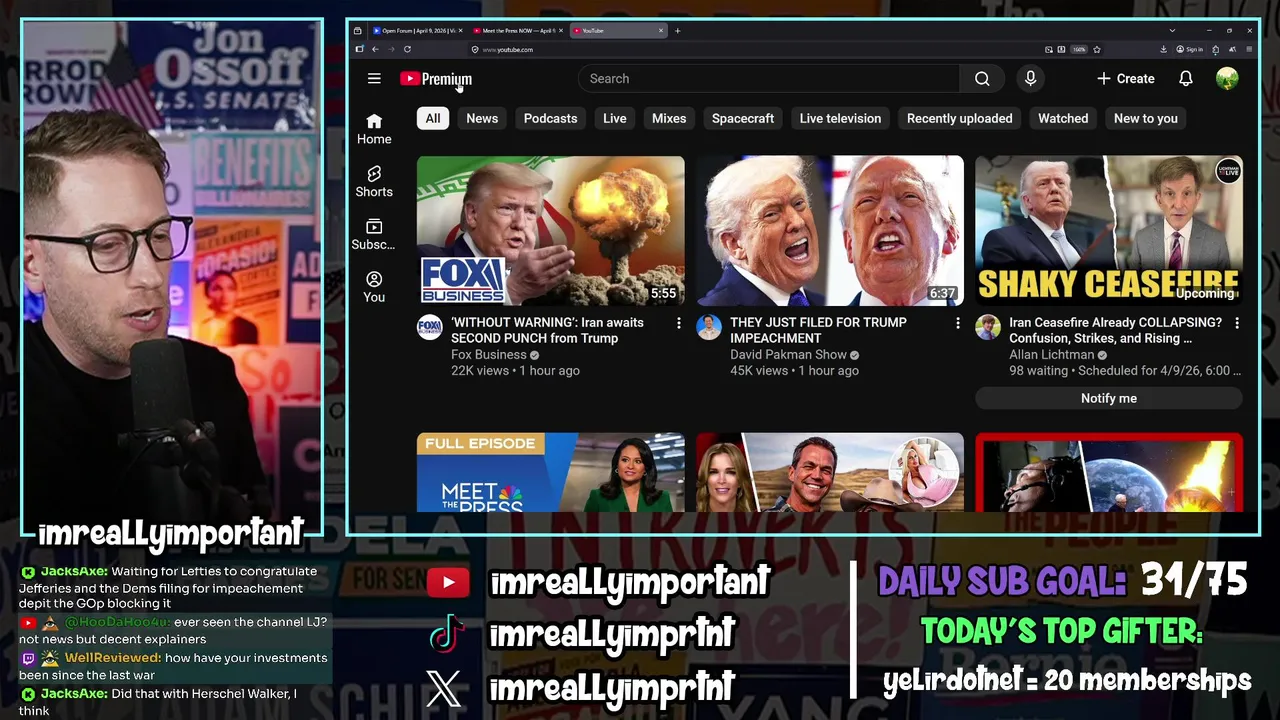1280x720 pixels.
Task: Open Meet the Press full episode thumbnail
Action: click(551, 472)
